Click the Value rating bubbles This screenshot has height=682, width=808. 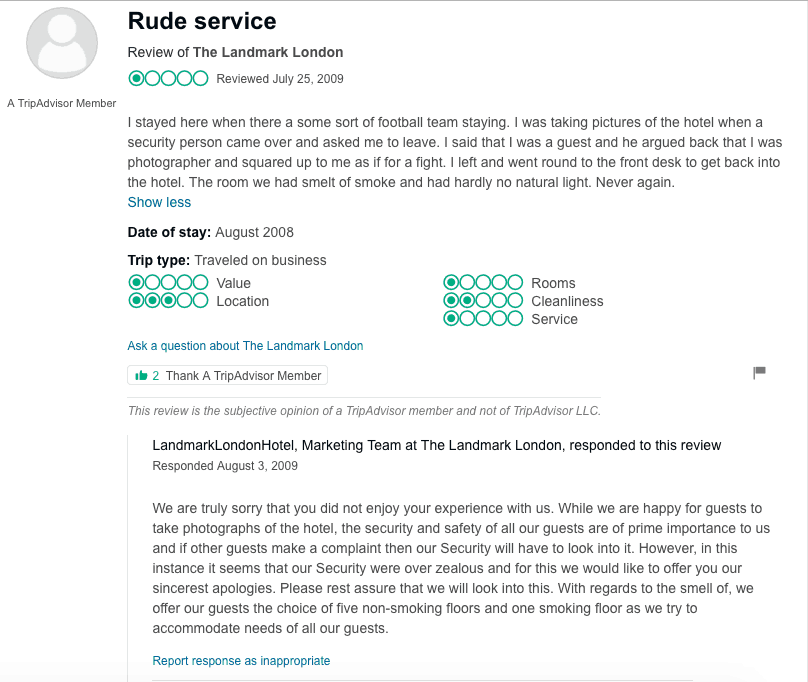[x=168, y=283]
